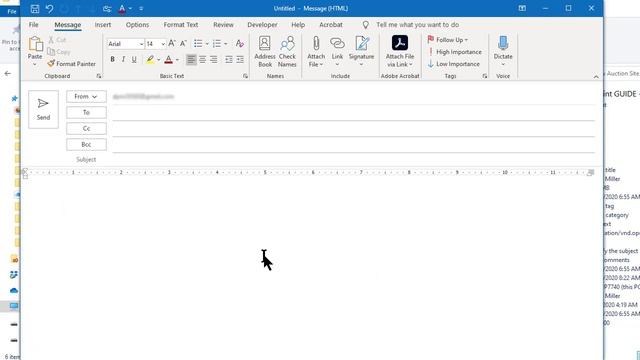Open the Help tab

(x=298, y=25)
